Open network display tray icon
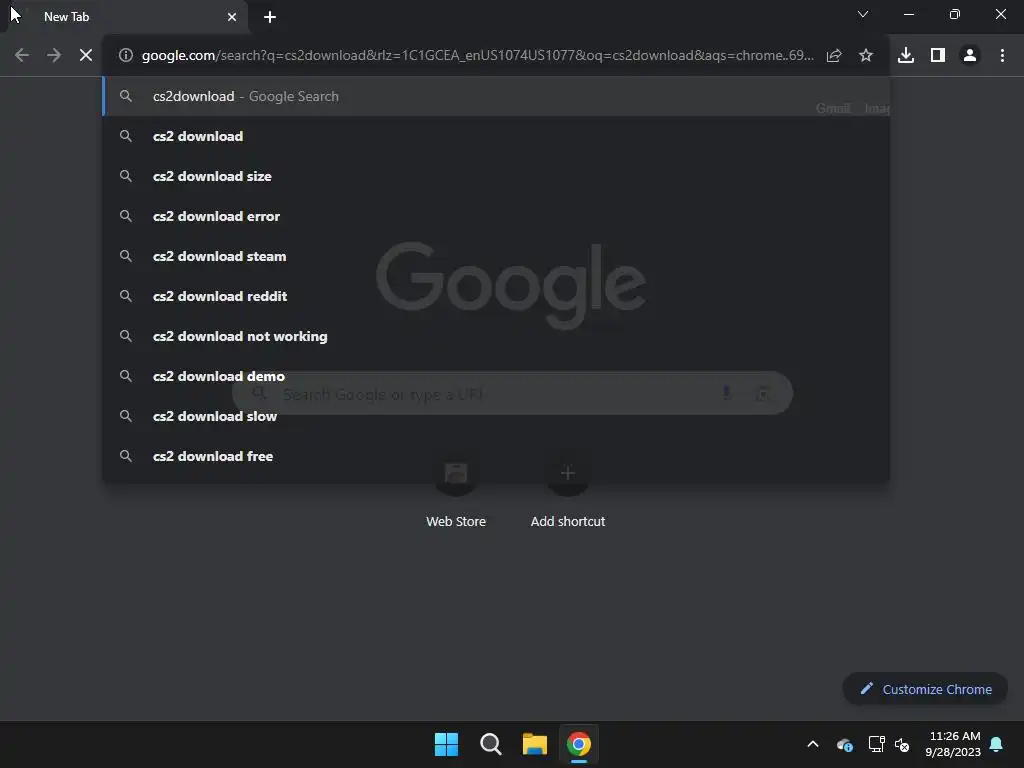Image resolution: width=1024 pixels, height=768 pixels. click(876, 744)
